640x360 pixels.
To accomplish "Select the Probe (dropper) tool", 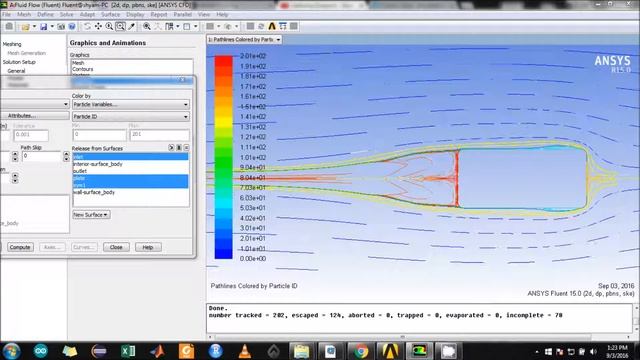I will [x=131, y=27].
